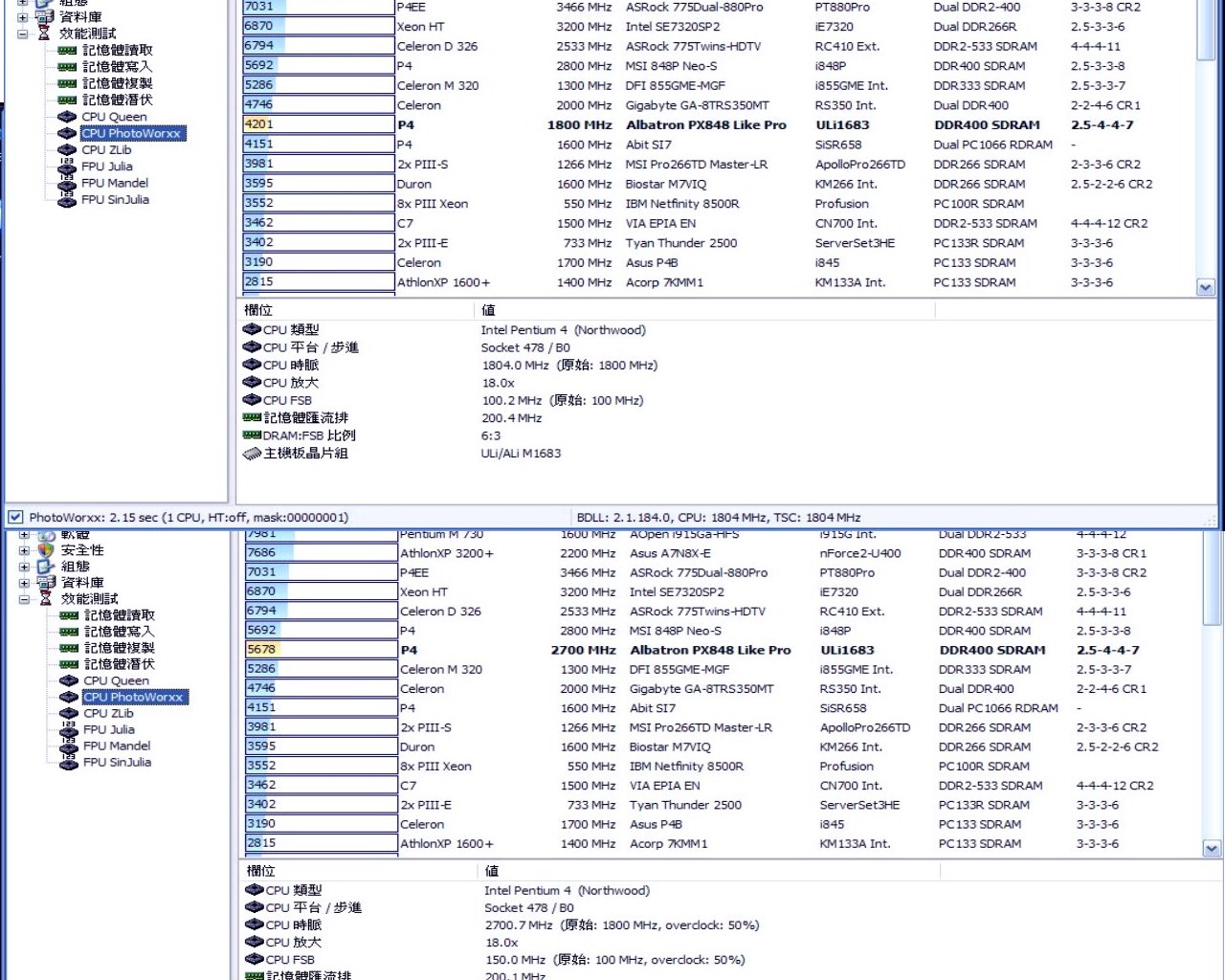
Task: Select CPU ZLib label in upper tree
Action: pyautogui.click(x=106, y=149)
